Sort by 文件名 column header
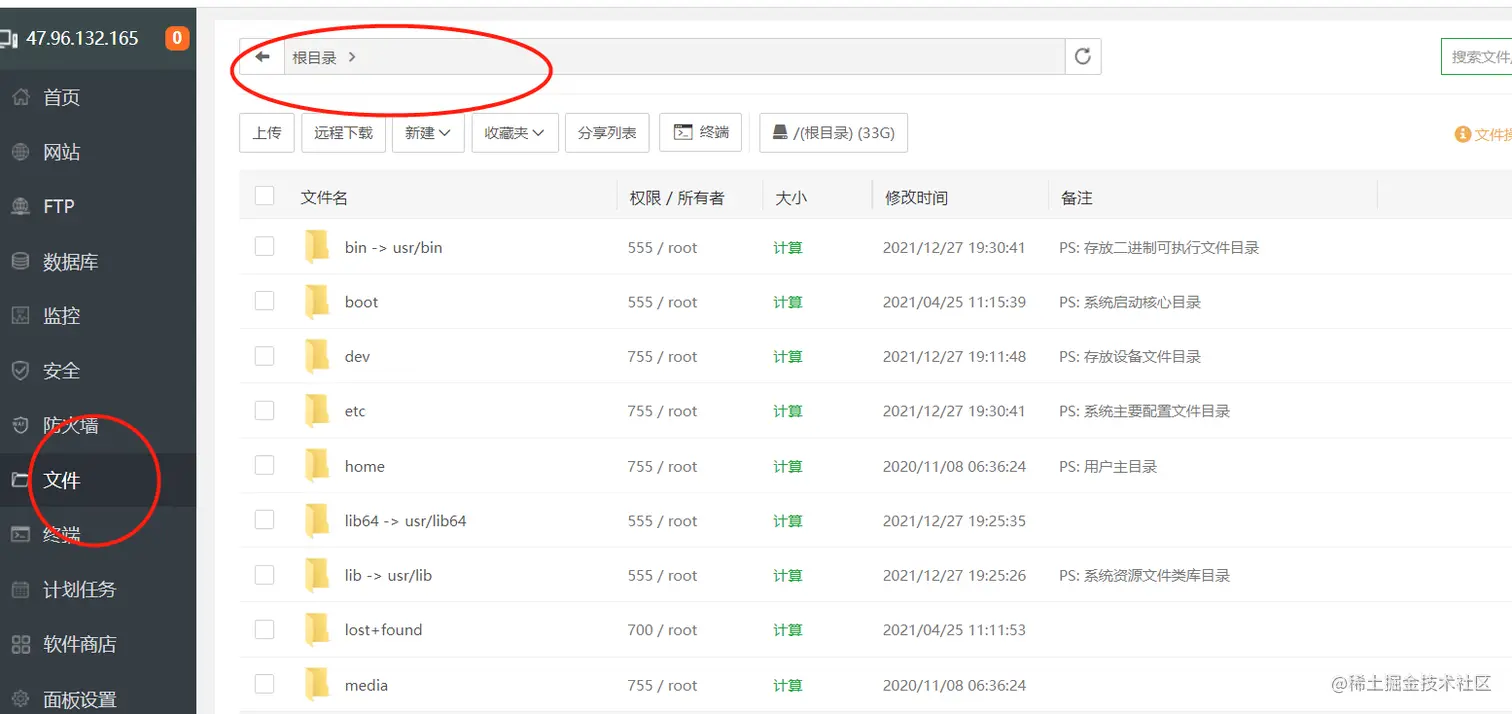The width and height of the screenshot is (1512, 714). [x=324, y=198]
